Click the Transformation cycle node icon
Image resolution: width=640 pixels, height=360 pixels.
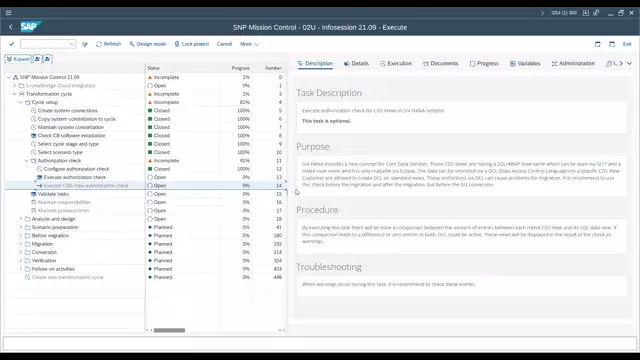(22, 94)
